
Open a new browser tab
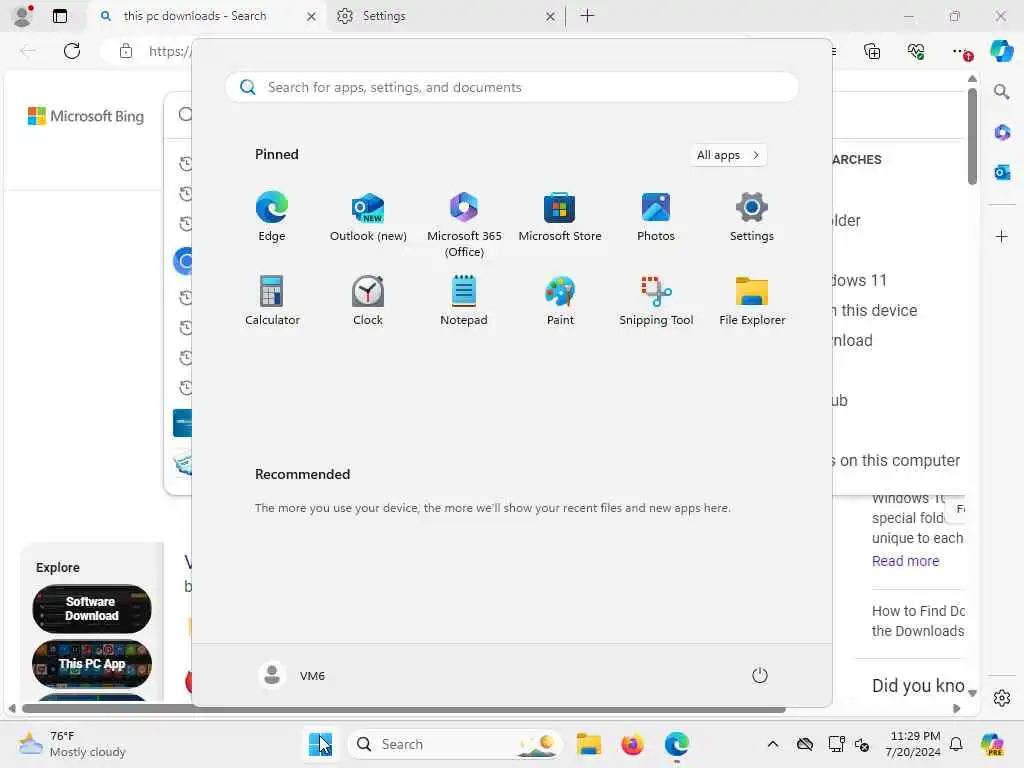click(x=588, y=16)
